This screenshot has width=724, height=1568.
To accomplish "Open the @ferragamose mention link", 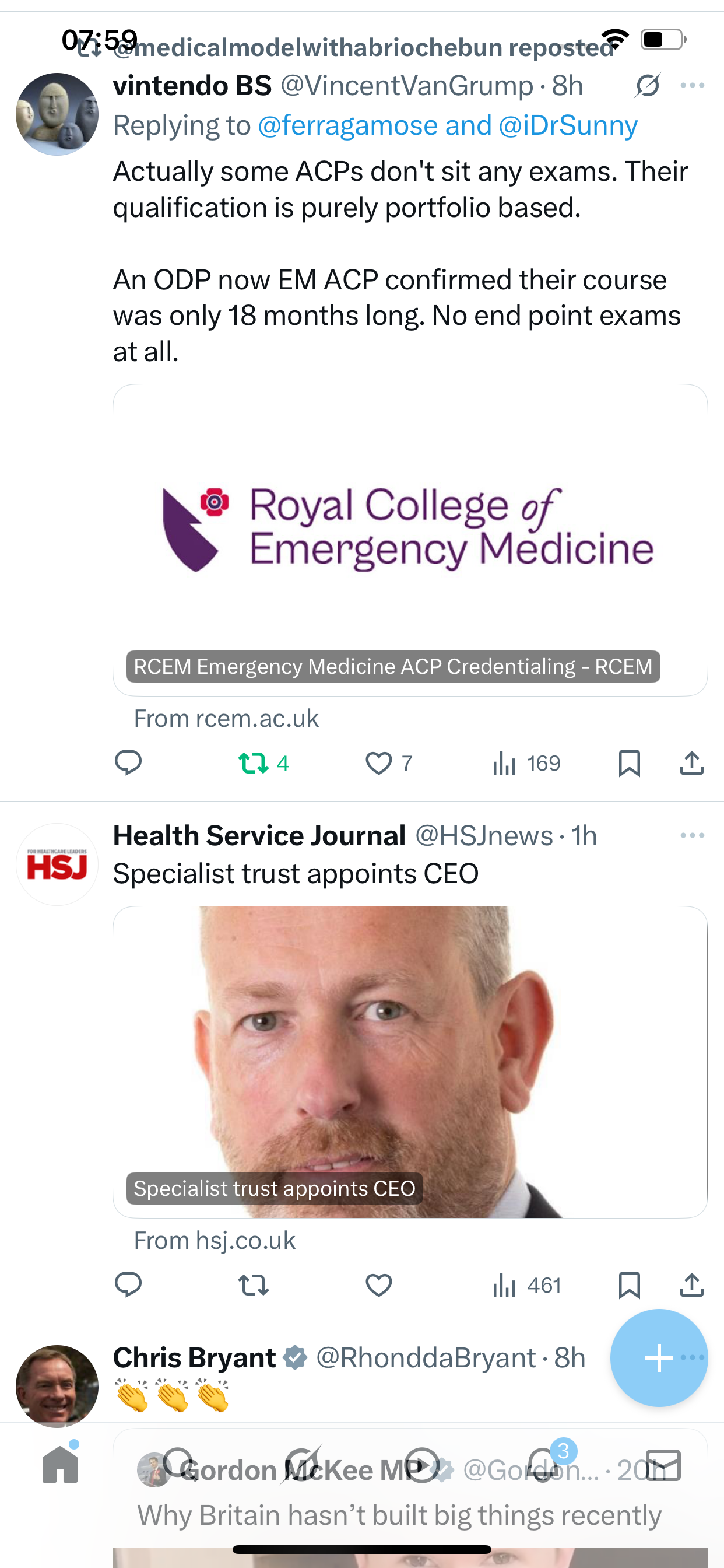I will point(347,126).
